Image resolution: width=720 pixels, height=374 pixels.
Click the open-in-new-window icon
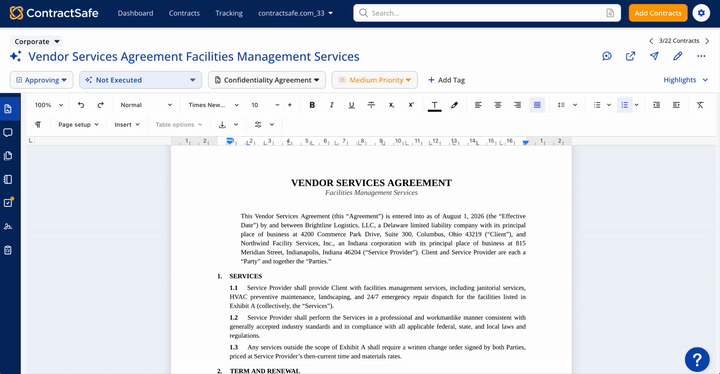point(630,56)
